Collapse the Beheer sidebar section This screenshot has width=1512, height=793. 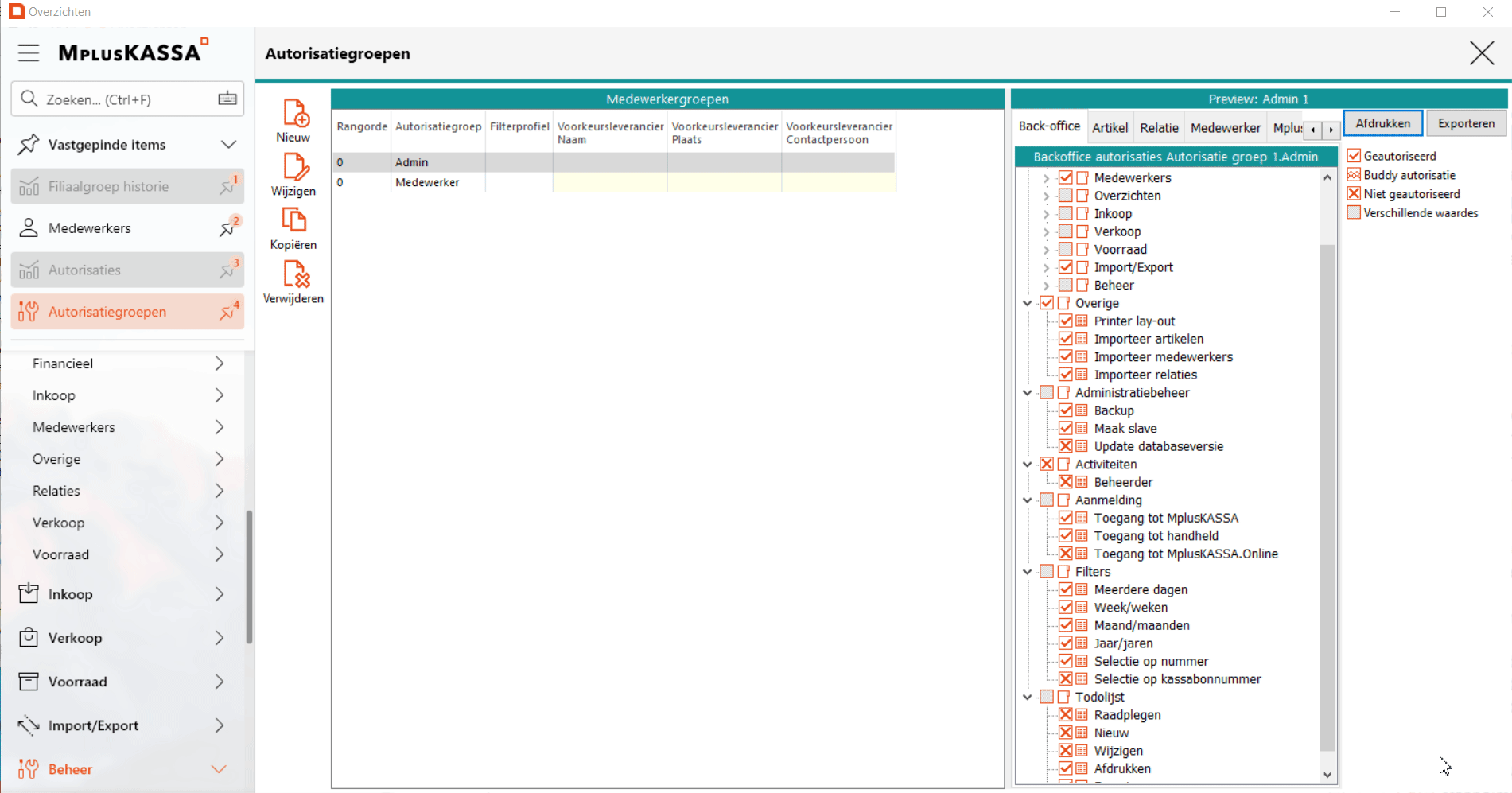220,768
